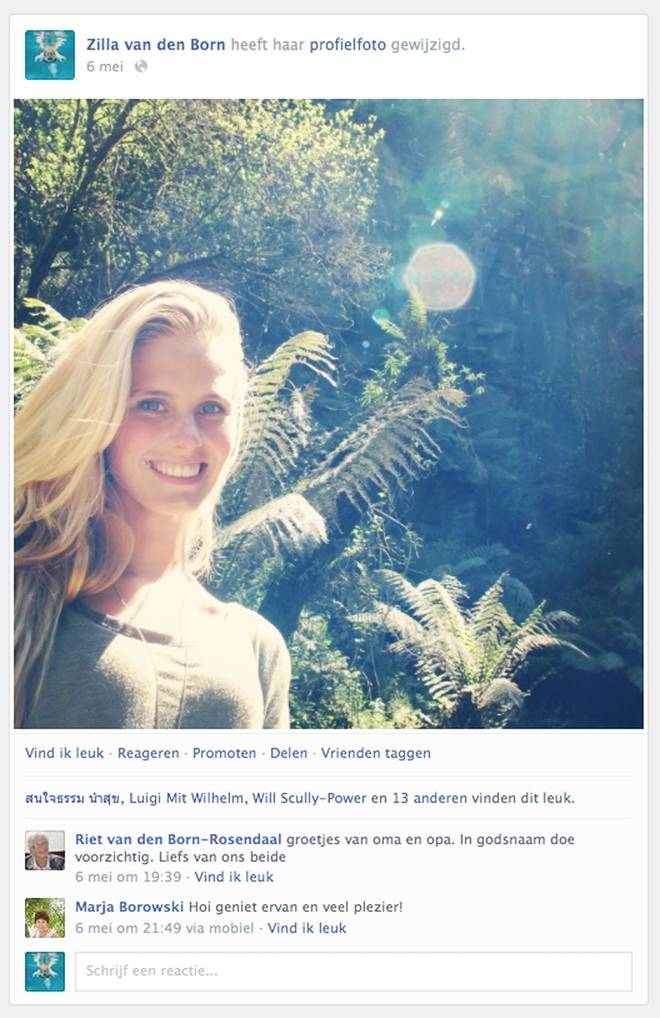Click the Promoten link
Screen dimensions: 660x1018
(225, 753)
